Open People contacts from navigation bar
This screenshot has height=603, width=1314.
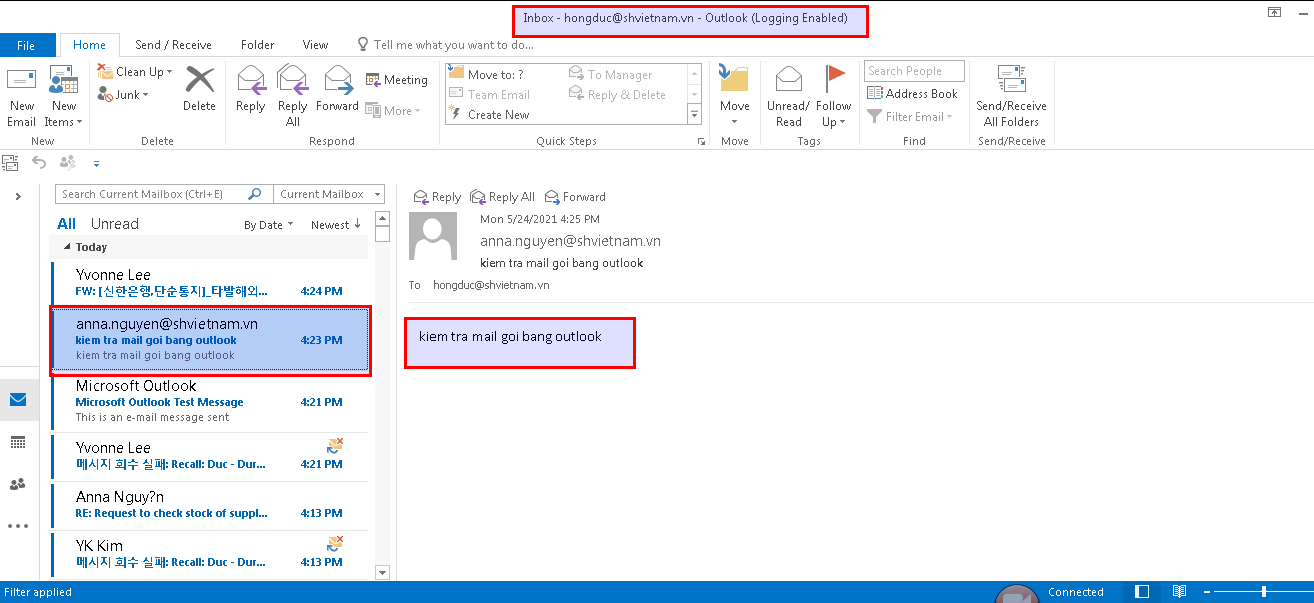pyautogui.click(x=18, y=484)
